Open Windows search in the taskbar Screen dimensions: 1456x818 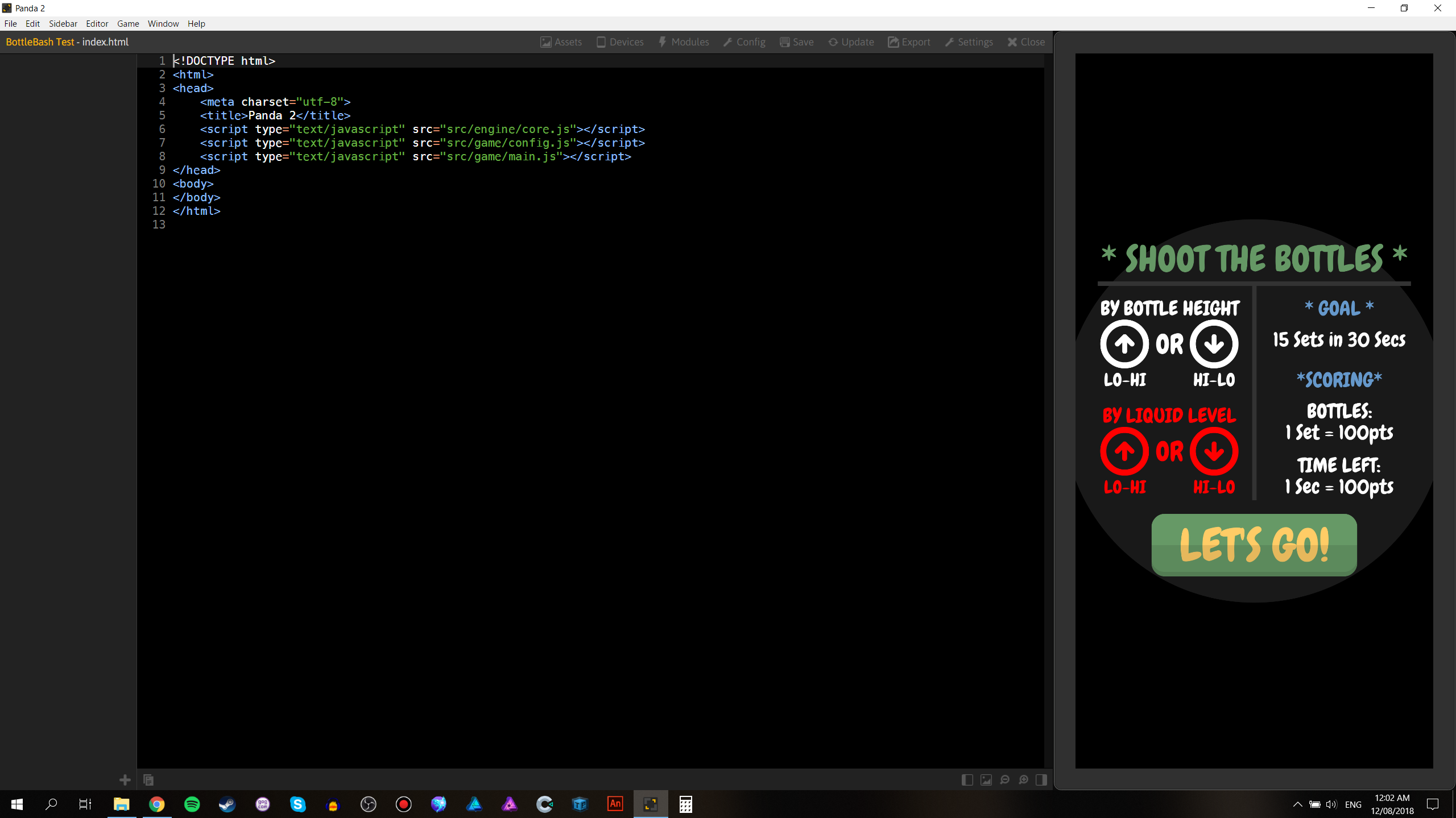(x=51, y=804)
